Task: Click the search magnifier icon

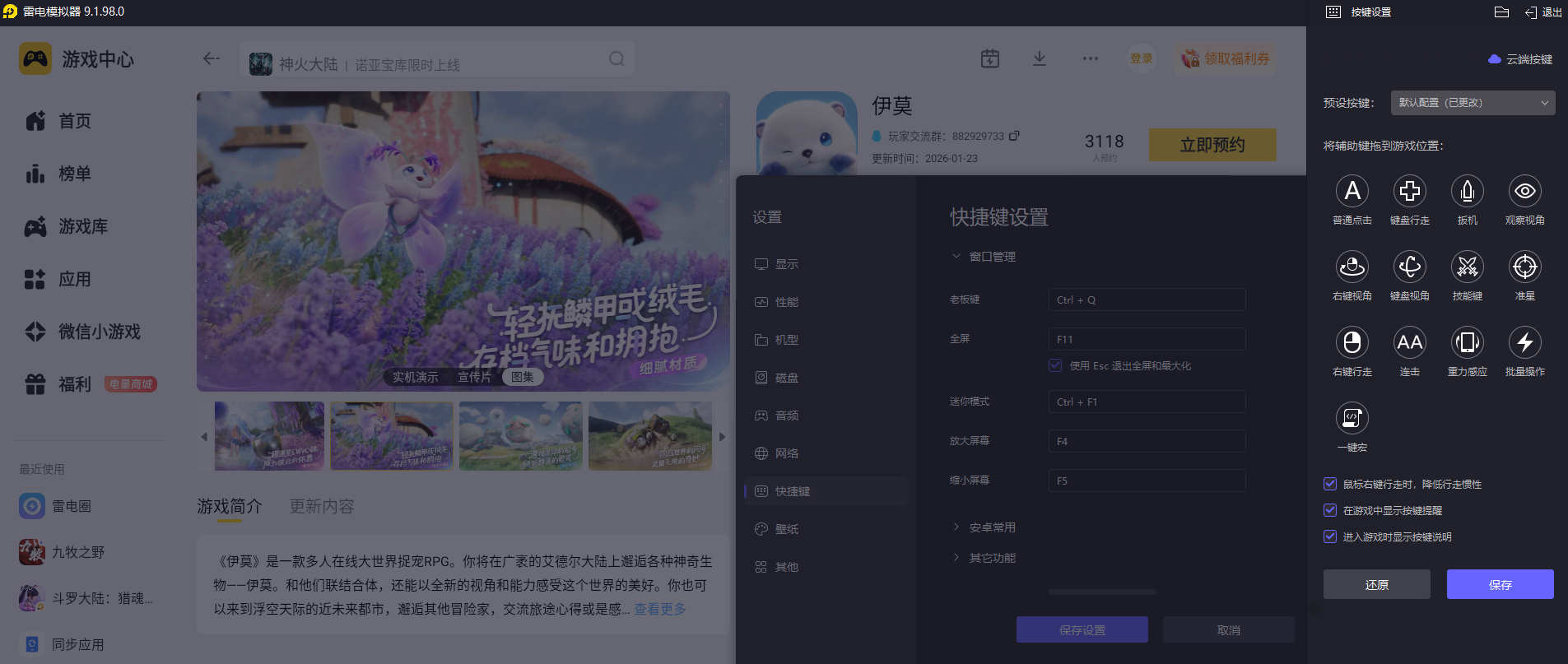Action: [616, 59]
